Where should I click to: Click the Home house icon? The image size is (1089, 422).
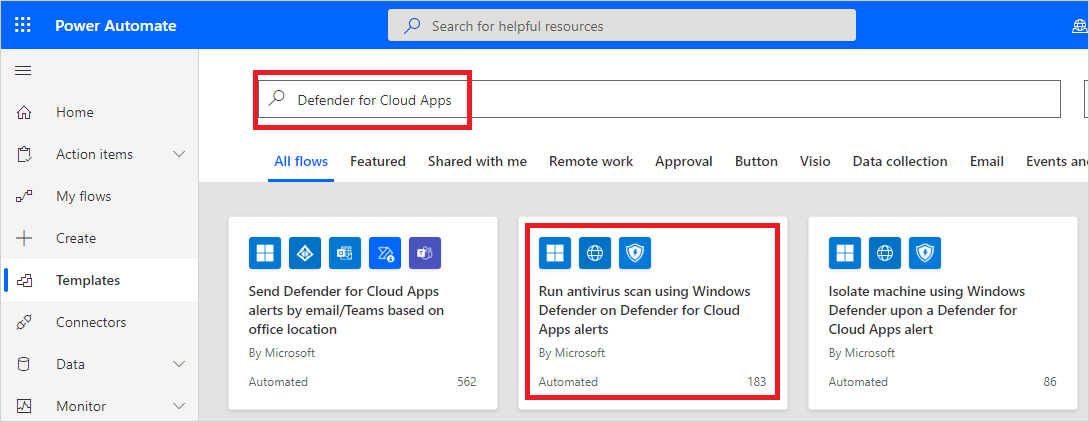(24, 112)
